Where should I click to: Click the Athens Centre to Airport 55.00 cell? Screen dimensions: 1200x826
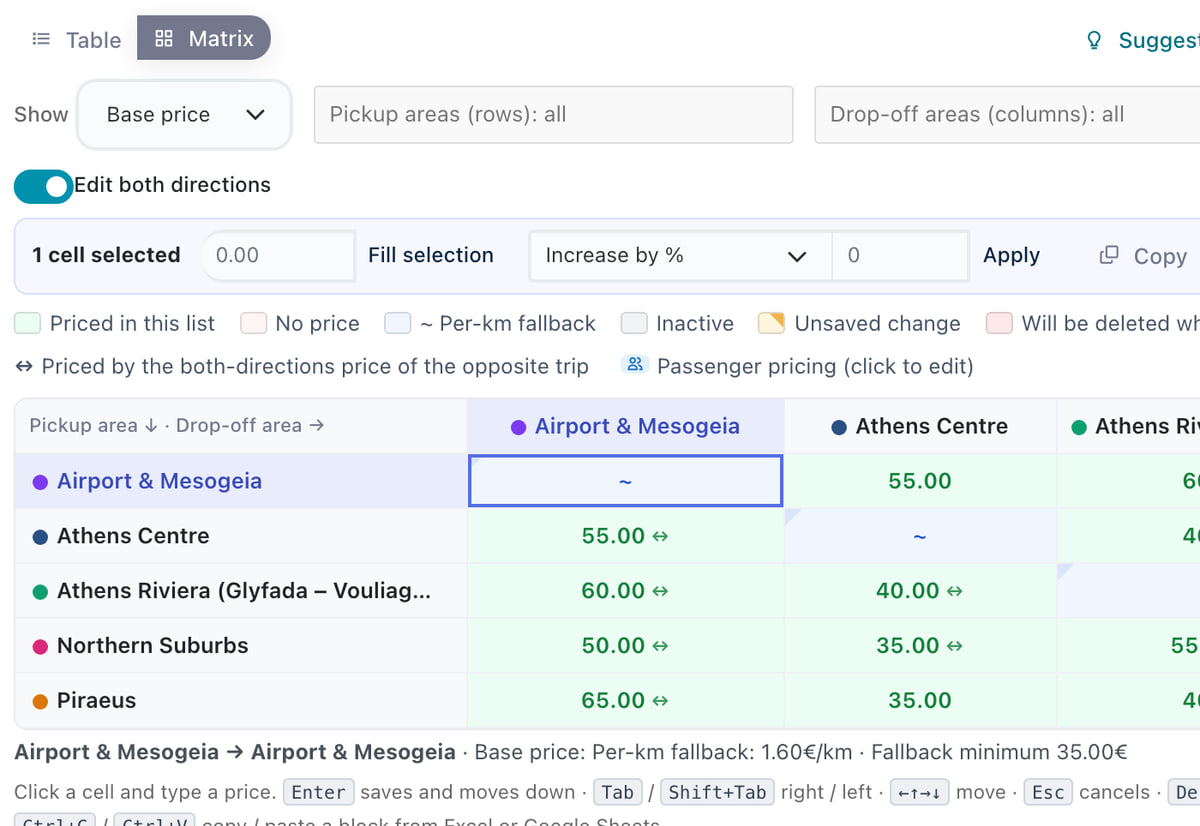[x=625, y=536]
